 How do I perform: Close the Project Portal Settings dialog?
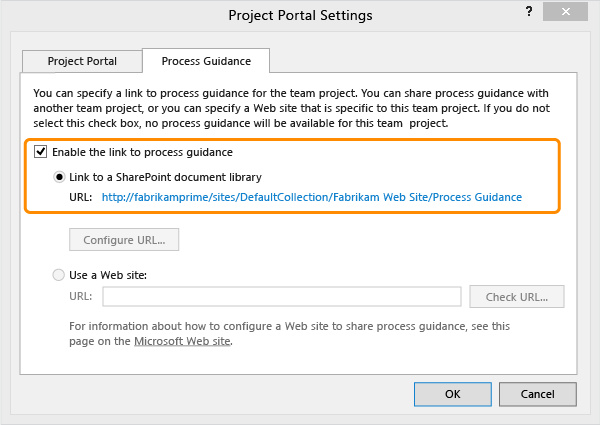tap(572, 14)
